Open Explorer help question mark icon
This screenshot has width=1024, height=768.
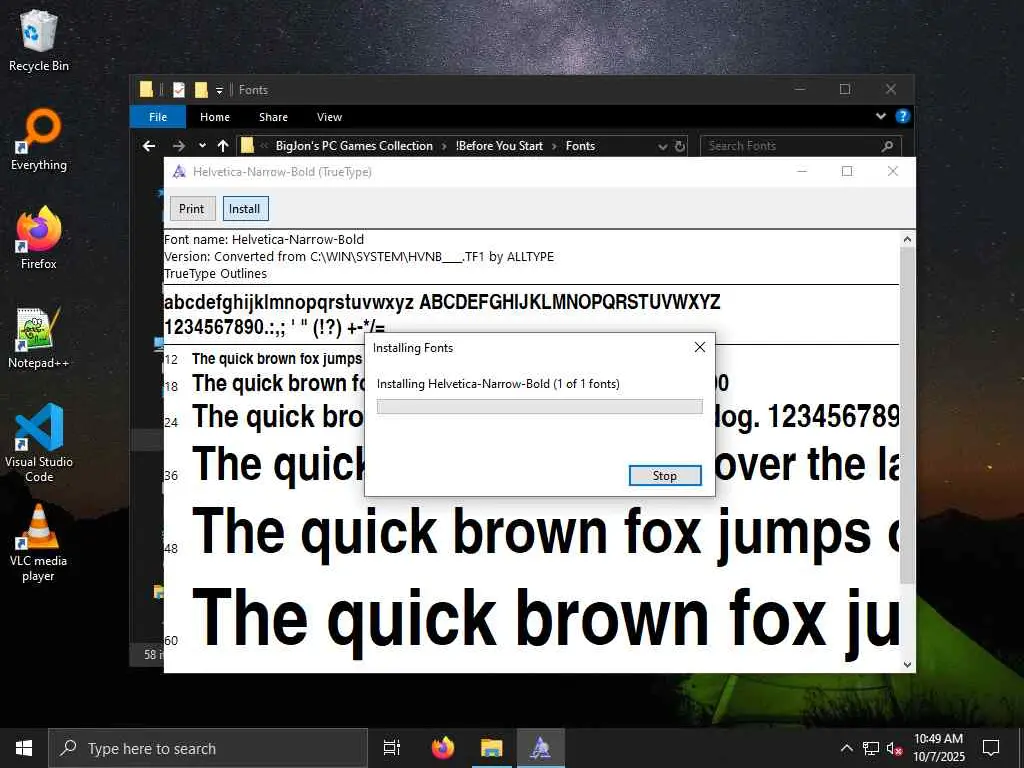(903, 116)
